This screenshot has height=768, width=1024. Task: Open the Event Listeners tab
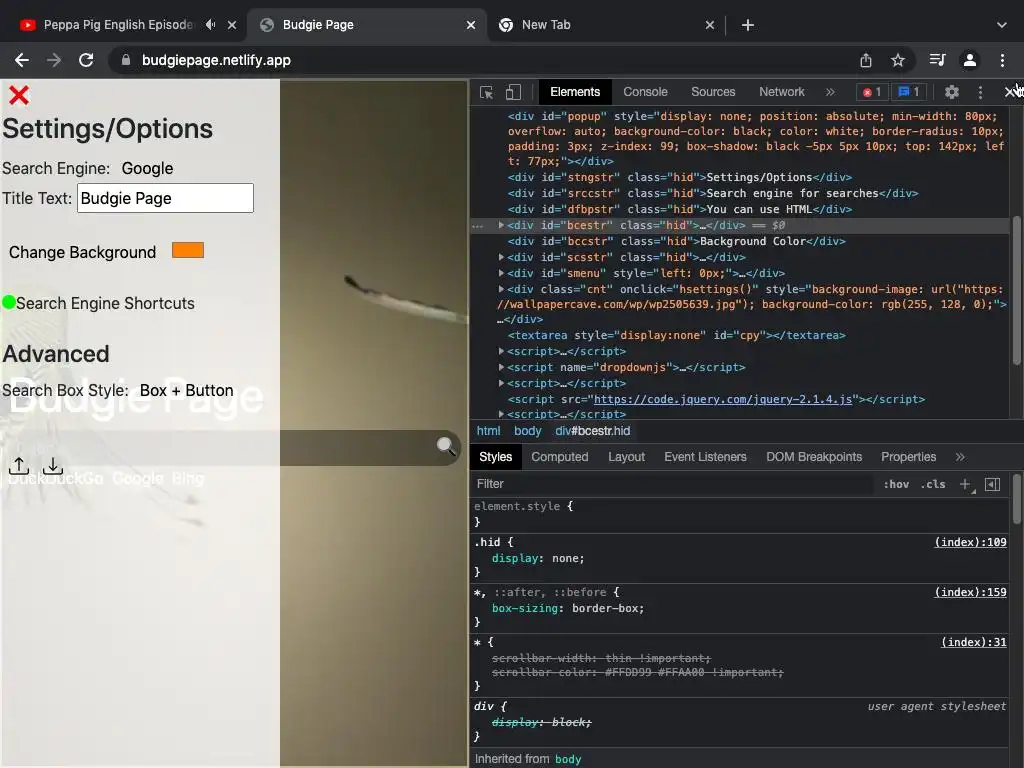pyautogui.click(x=705, y=457)
